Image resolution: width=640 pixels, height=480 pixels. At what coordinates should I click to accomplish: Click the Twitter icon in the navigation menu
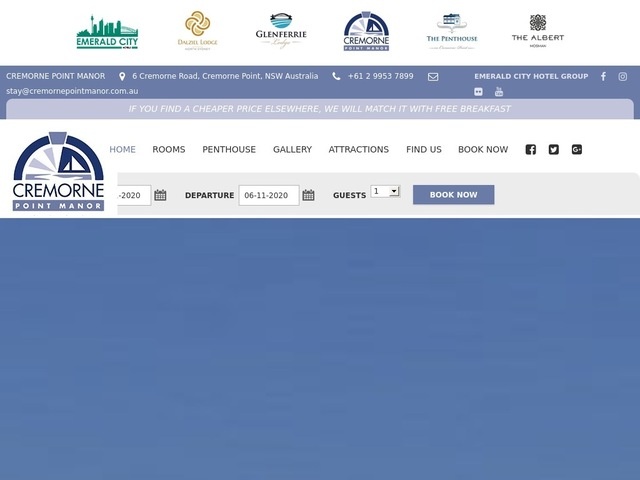554,150
